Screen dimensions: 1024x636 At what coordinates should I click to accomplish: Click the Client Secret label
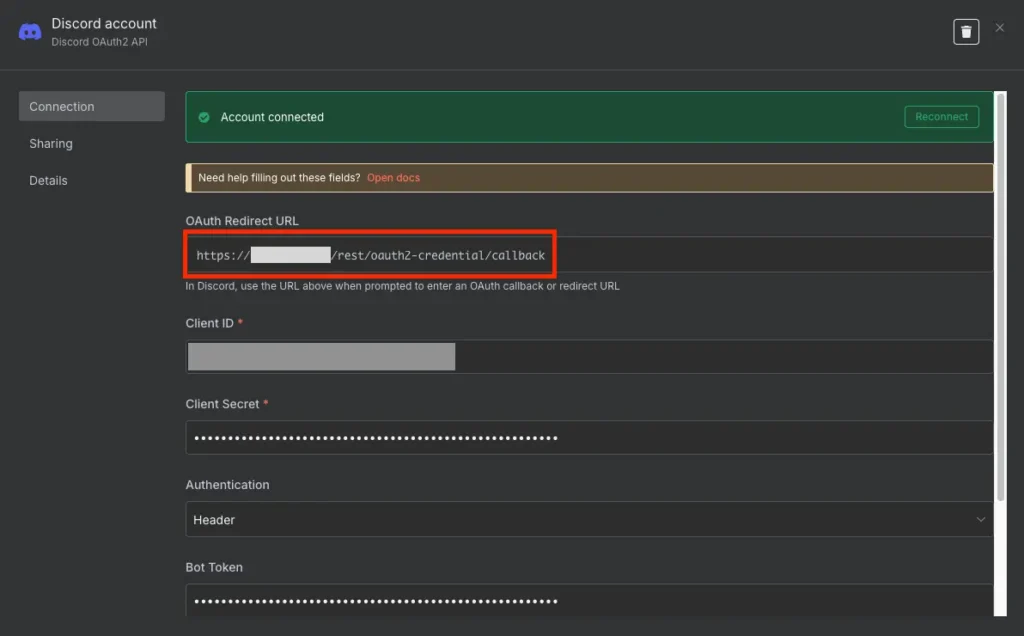(x=222, y=404)
